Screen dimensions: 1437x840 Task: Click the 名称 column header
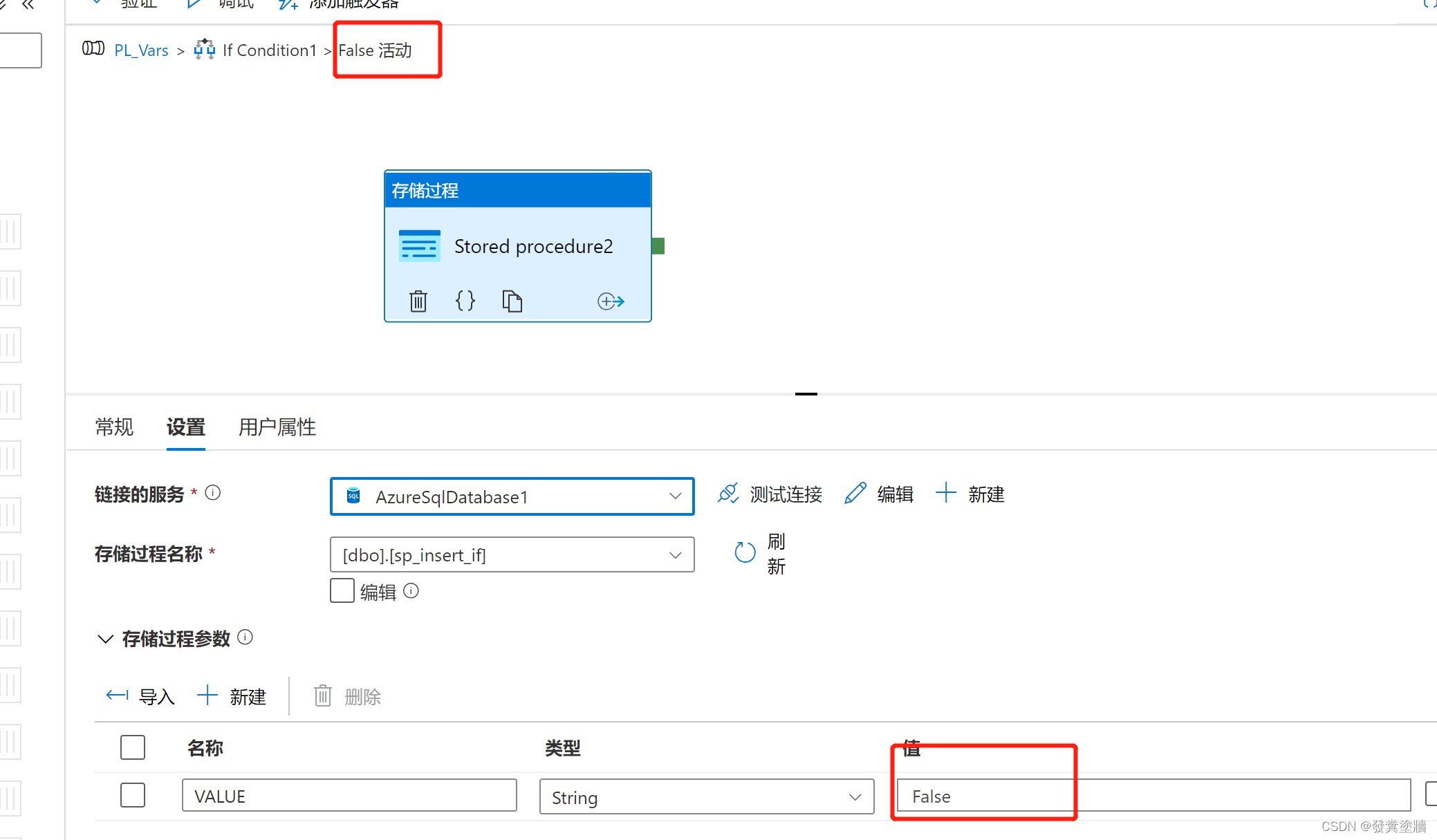click(205, 747)
